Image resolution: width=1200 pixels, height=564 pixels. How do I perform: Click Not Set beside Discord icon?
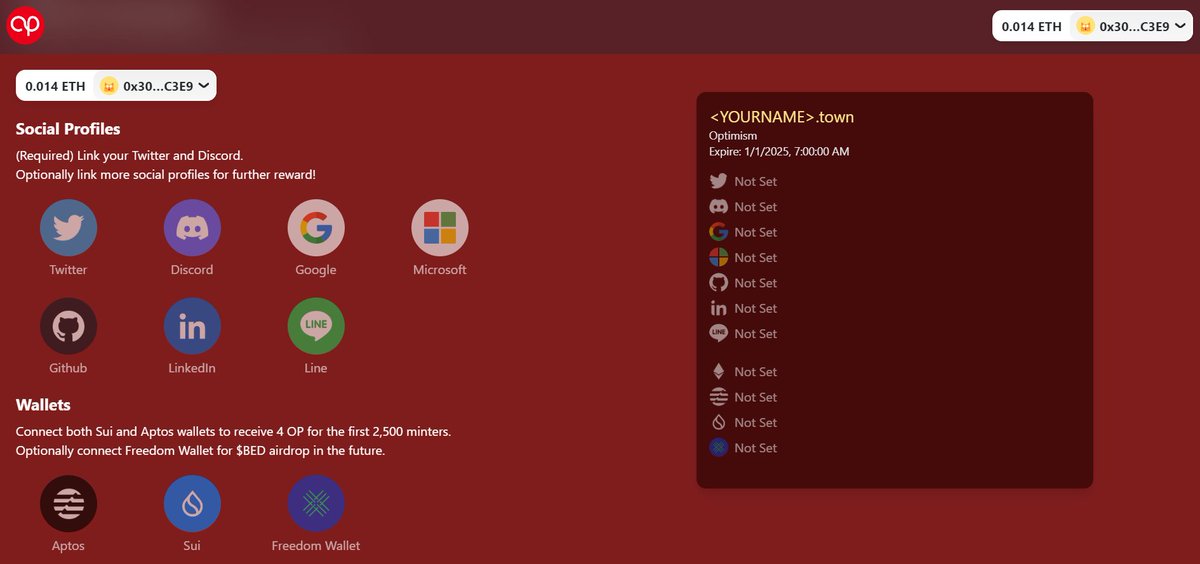755,207
